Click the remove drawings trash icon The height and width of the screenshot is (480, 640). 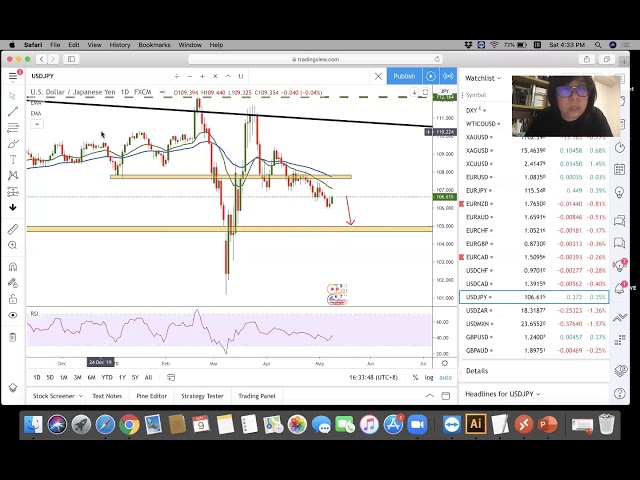[x=13, y=336]
